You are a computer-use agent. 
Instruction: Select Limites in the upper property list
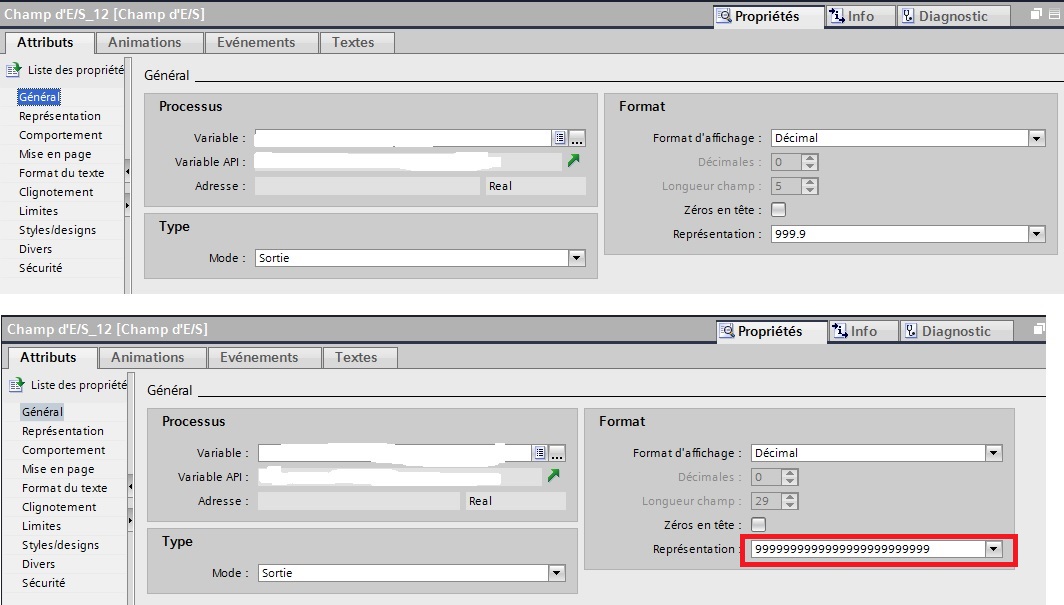pyautogui.click(x=39, y=211)
